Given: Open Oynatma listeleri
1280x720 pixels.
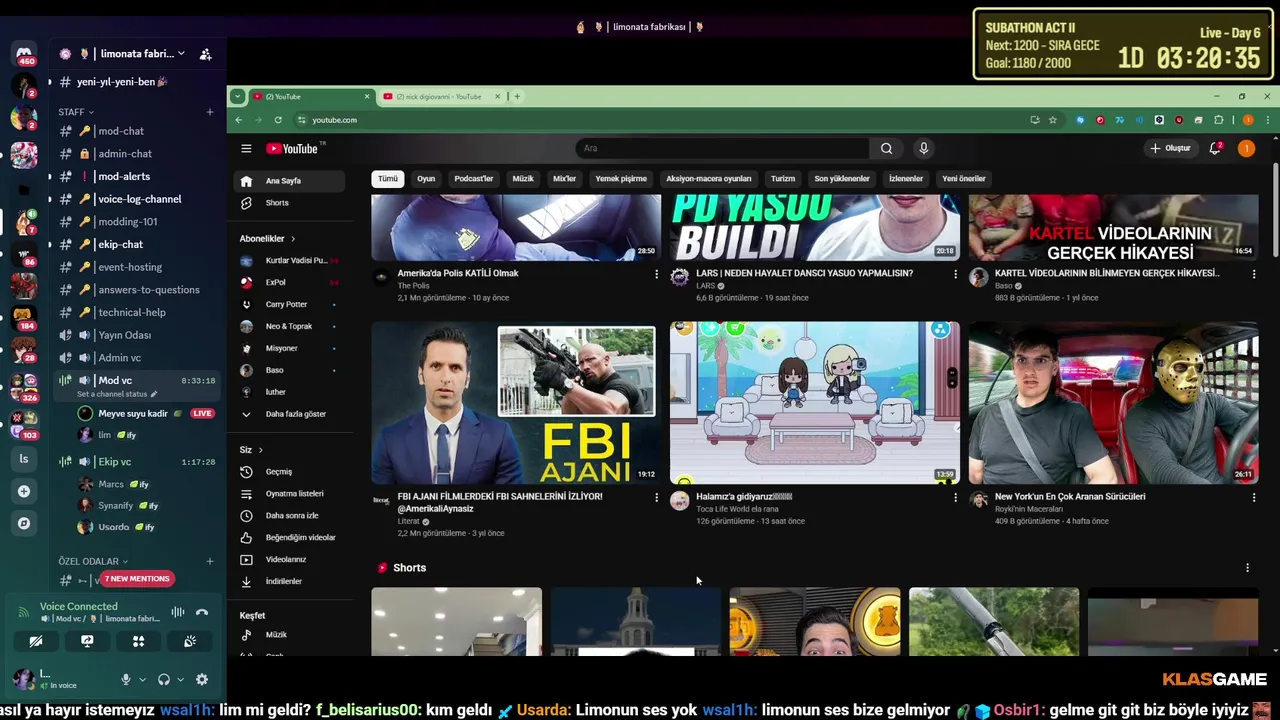Looking at the screenshot, I should click(x=290, y=494).
